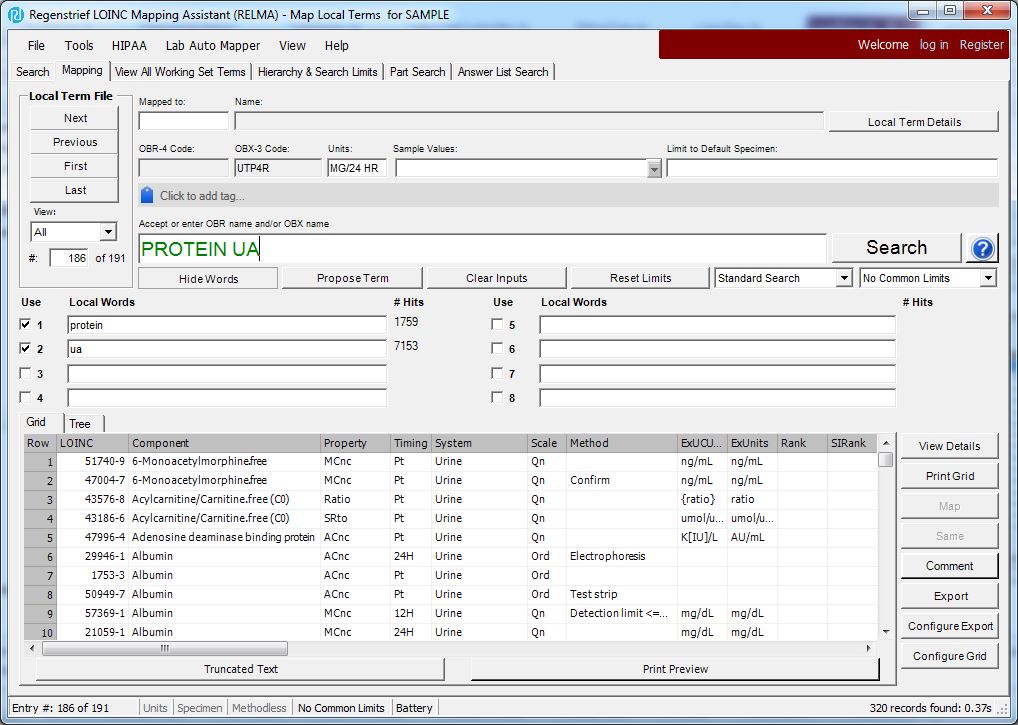Click the Register link
The image size is (1018, 725).
982,45
